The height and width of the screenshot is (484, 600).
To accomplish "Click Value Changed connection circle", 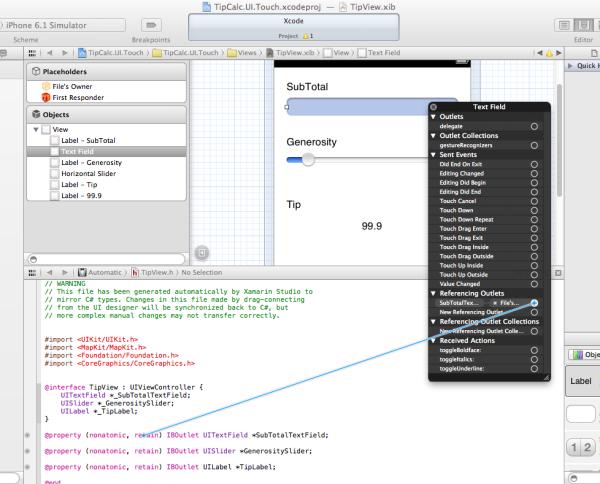I will coord(534,284).
